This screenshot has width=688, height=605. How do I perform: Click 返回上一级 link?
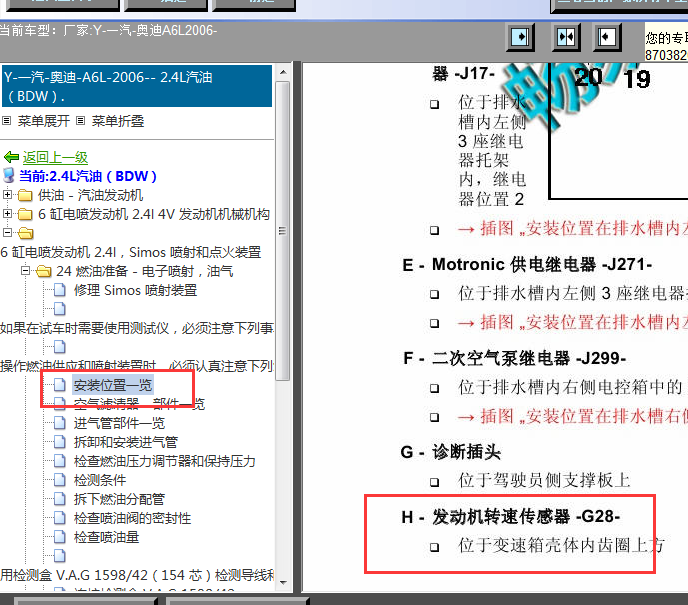click(x=55, y=157)
